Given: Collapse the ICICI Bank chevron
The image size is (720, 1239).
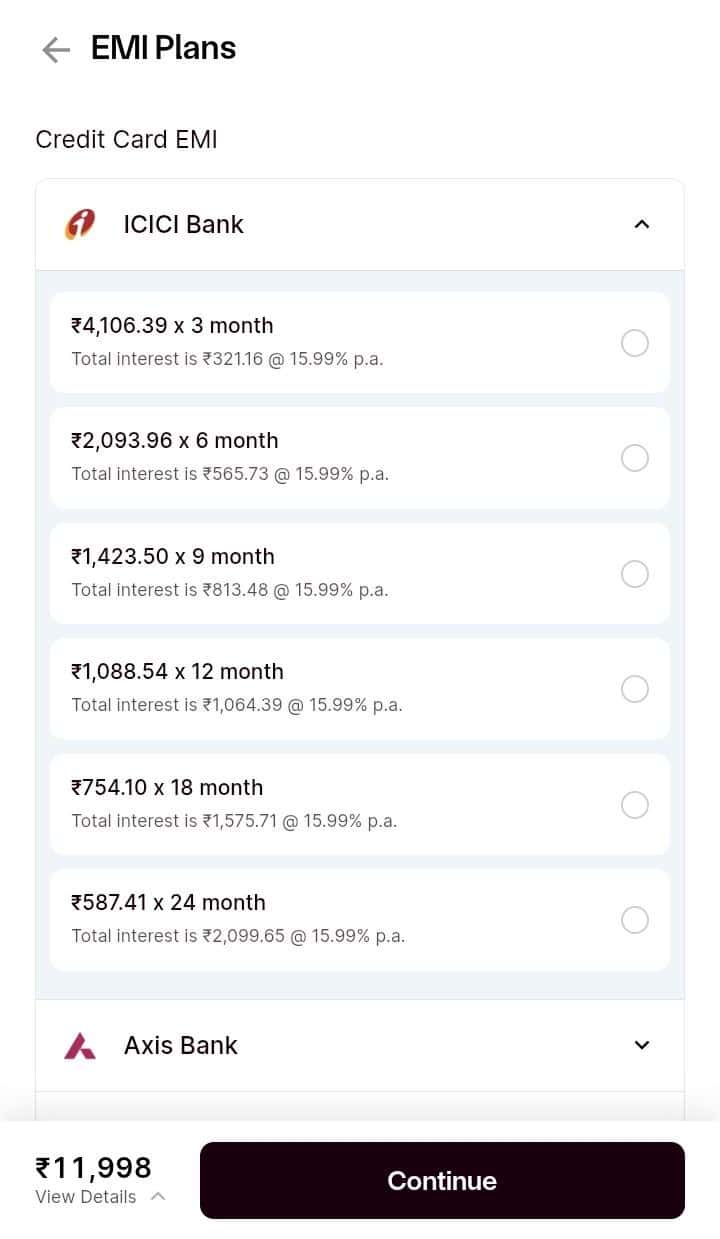Looking at the screenshot, I should (642, 224).
